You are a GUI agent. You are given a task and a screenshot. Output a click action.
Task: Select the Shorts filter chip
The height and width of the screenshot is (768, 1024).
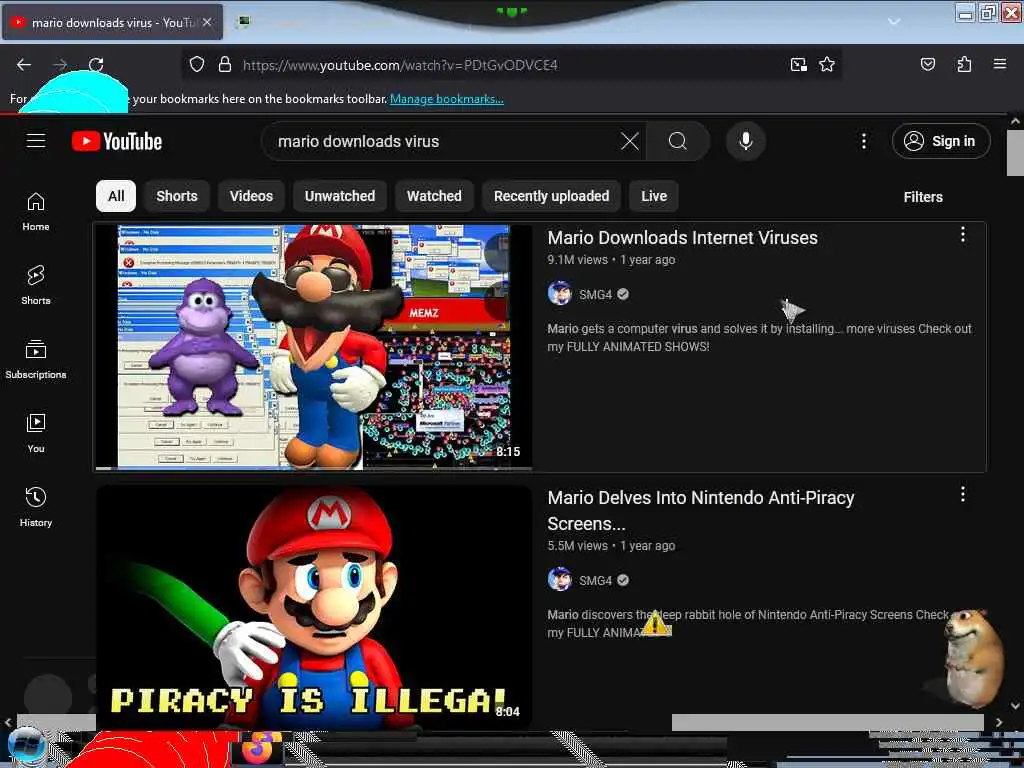point(177,196)
